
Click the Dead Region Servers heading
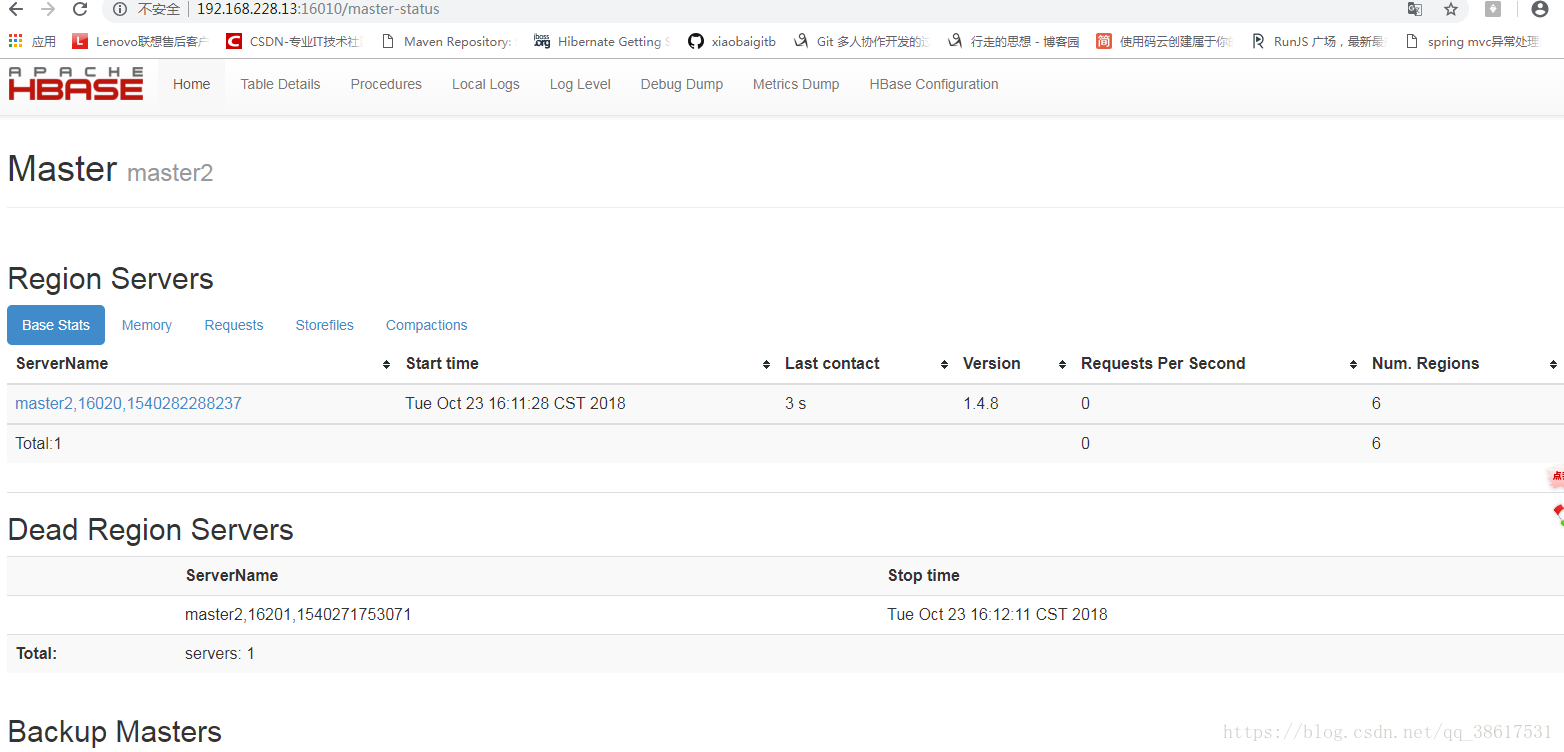click(x=150, y=529)
